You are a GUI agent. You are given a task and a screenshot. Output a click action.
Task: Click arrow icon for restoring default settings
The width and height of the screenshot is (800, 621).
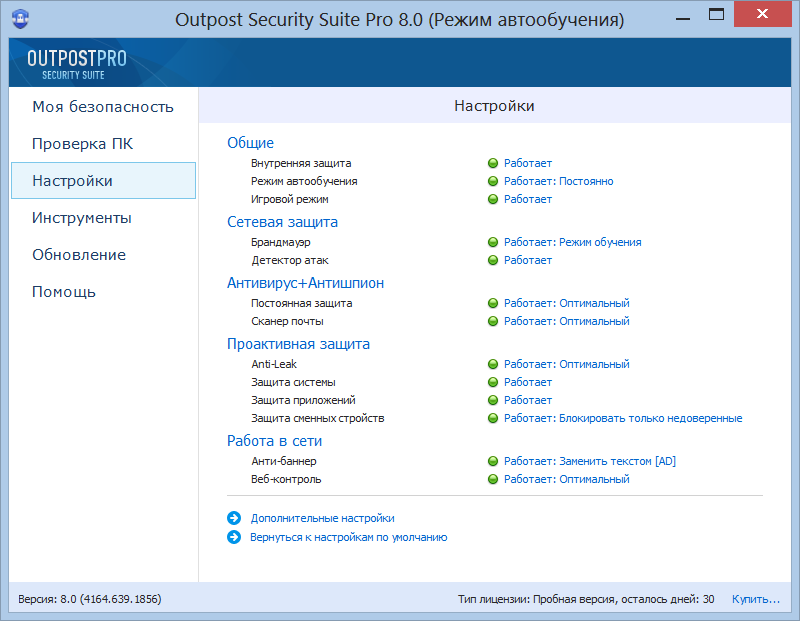click(235, 537)
